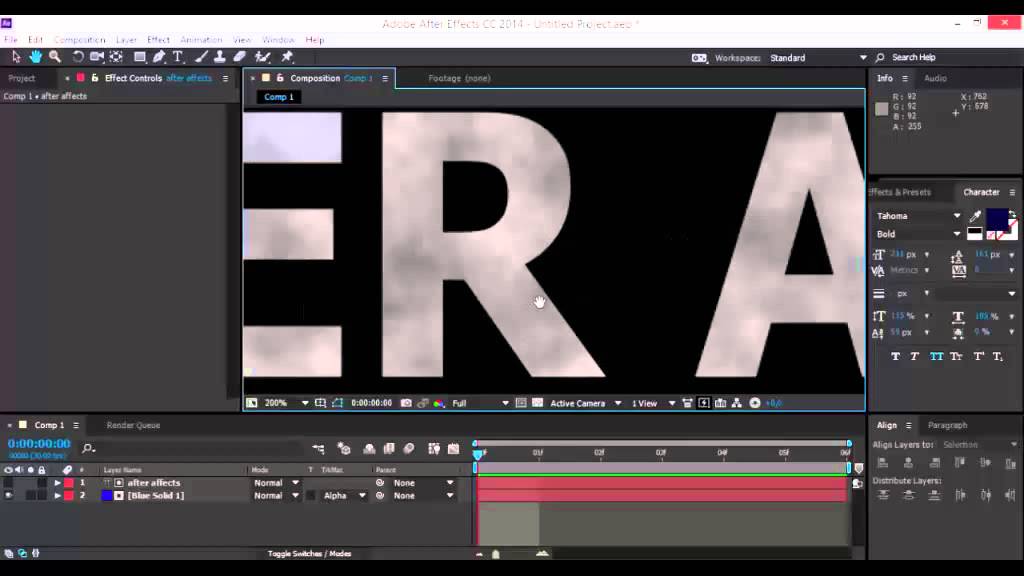
Task: Switch to the Audio tab
Action: [935, 78]
